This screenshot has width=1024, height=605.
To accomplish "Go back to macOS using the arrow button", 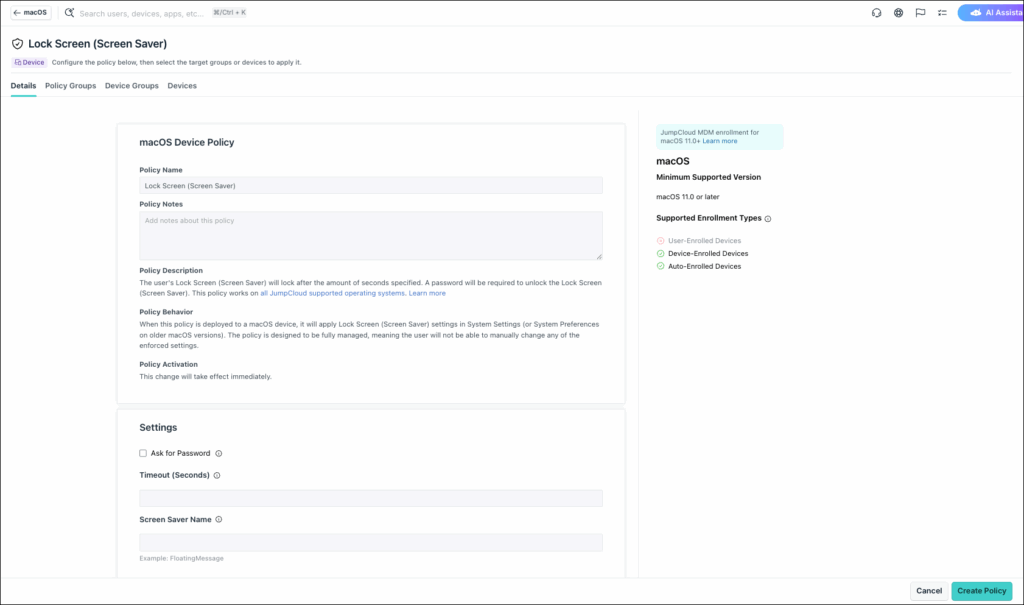I will [x=31, y=12].
